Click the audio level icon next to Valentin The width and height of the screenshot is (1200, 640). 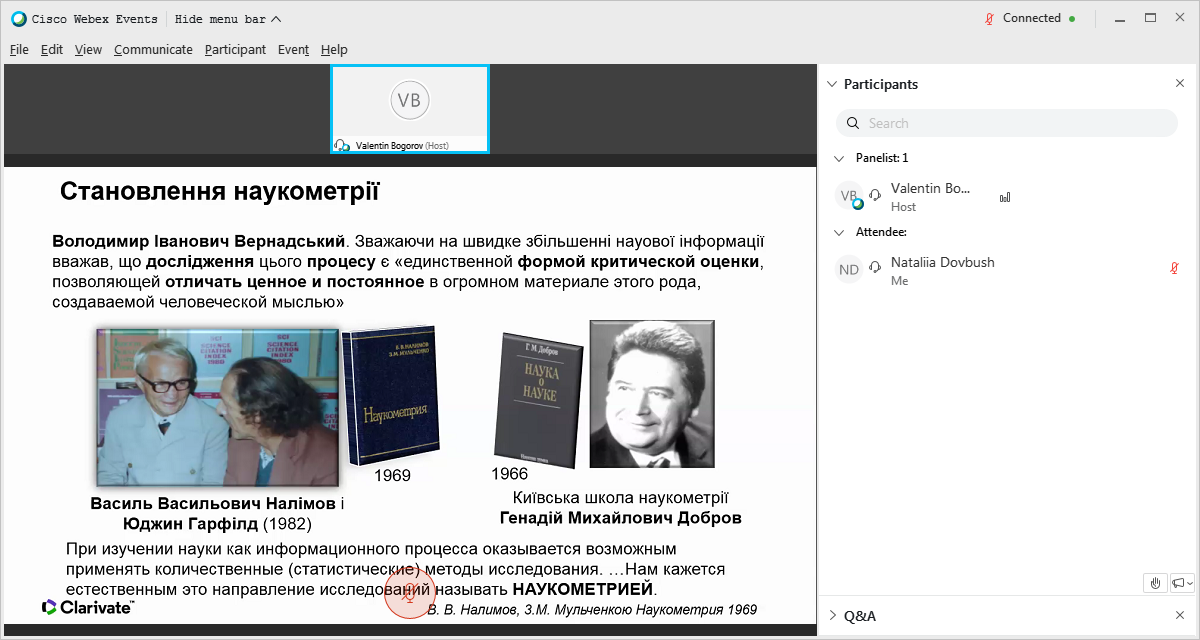(x=1005, y=197)
